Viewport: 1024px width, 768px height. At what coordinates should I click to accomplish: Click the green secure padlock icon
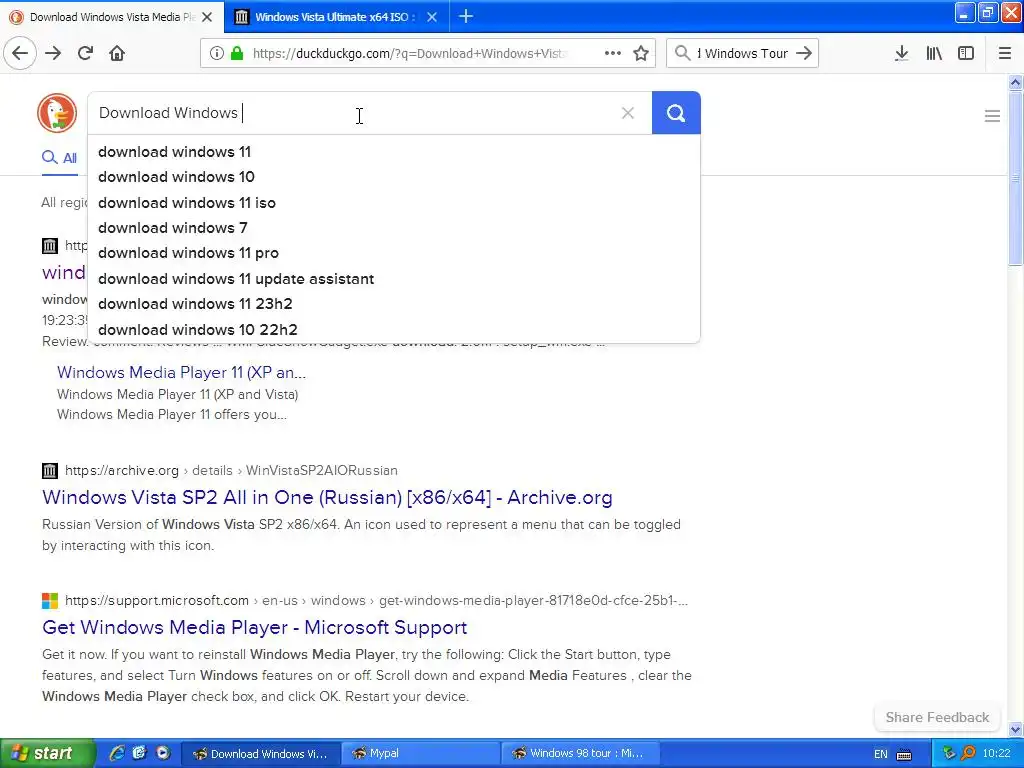coord(237,53)
